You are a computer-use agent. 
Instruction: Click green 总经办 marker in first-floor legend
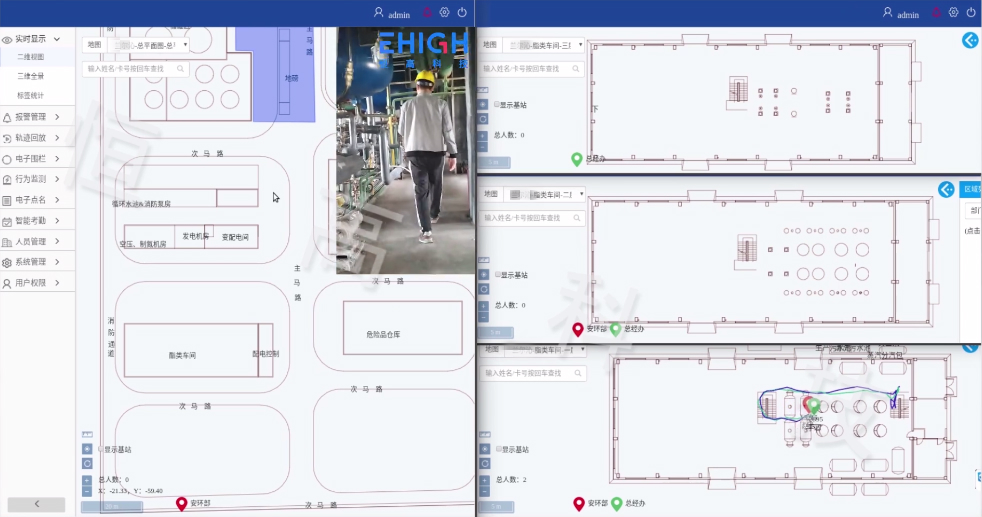click(x=616, y=504)
